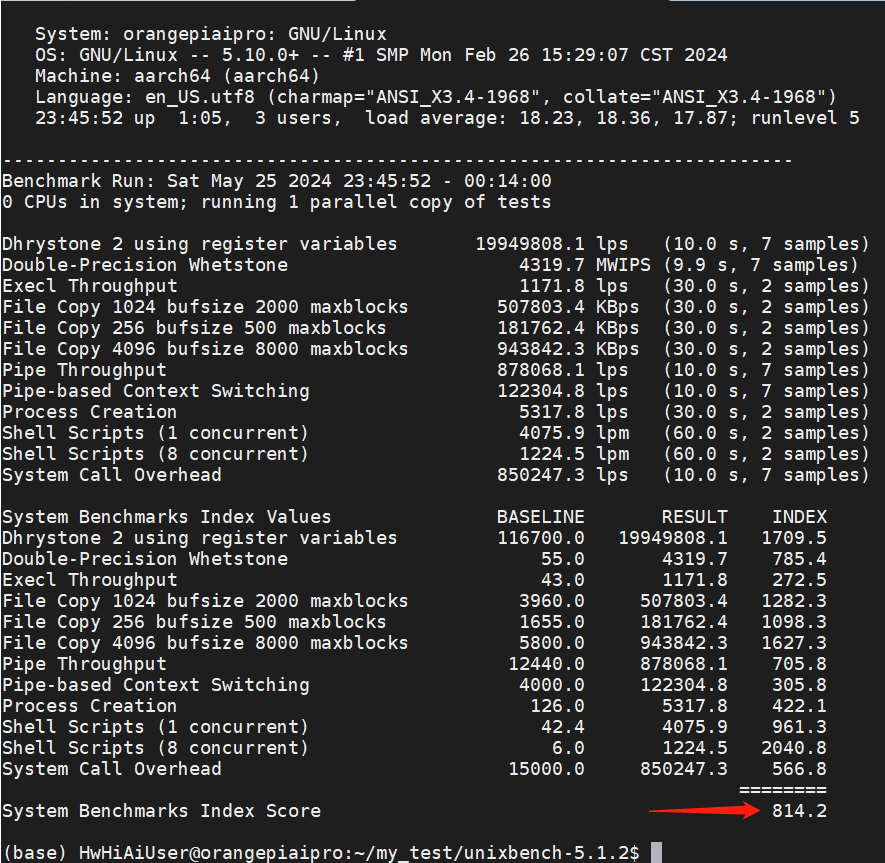Click the "System Benchmarks Index Values" heading
The width and height of the screenshot is (885, 863).
tap(166, 517)
